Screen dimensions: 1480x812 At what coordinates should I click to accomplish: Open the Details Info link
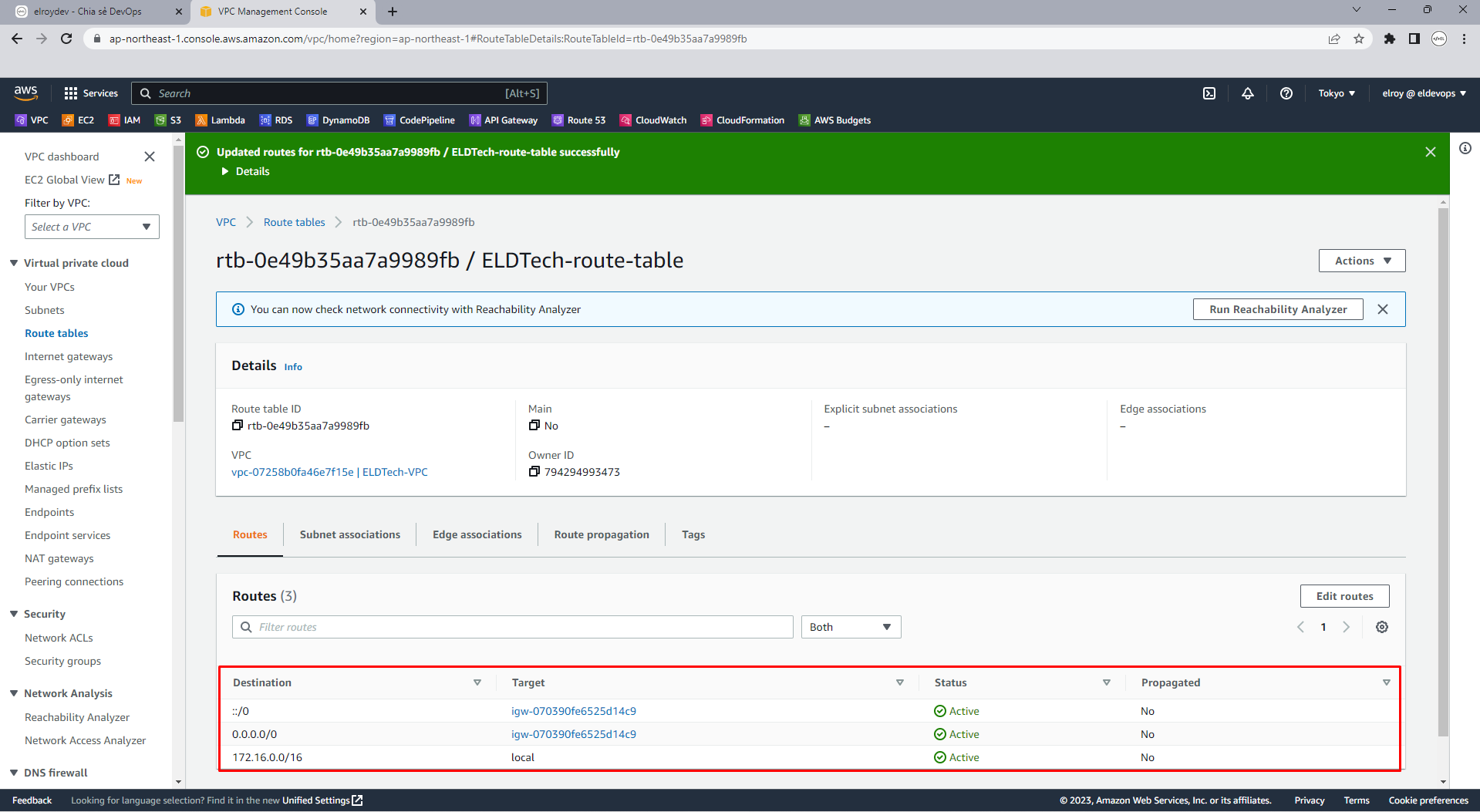[x=293, y=367]
